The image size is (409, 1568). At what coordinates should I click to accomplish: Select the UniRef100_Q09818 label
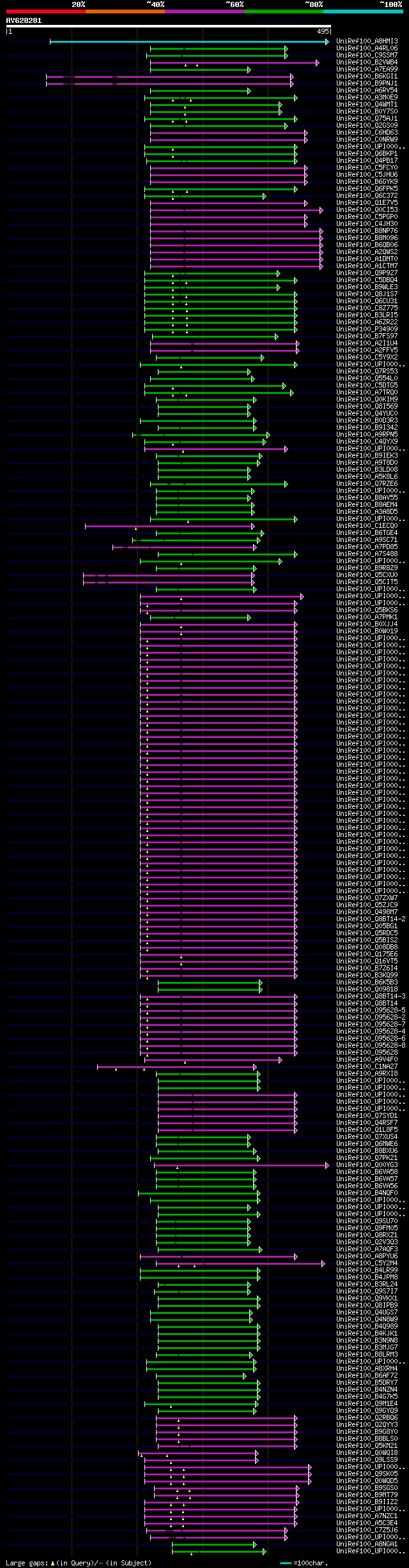(367, 990)
